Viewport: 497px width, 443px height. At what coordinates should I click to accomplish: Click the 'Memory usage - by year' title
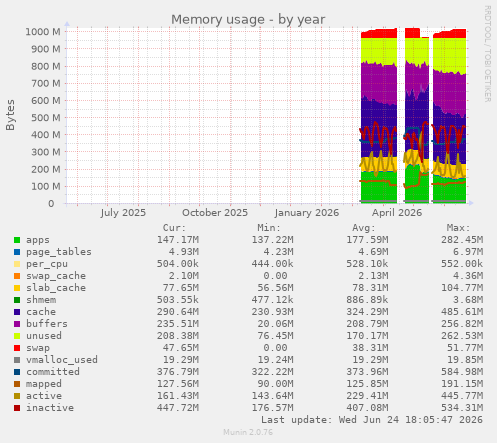pyautogui.click(x=248, y=20)
